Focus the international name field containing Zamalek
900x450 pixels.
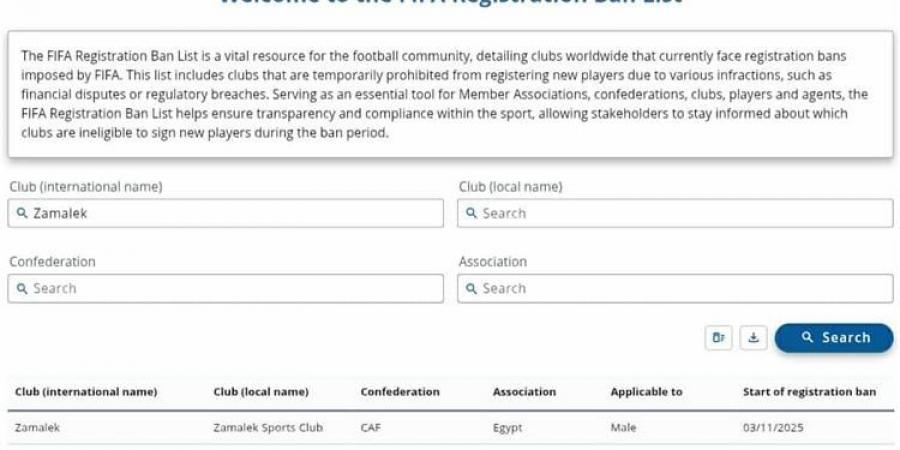(226, 213)
